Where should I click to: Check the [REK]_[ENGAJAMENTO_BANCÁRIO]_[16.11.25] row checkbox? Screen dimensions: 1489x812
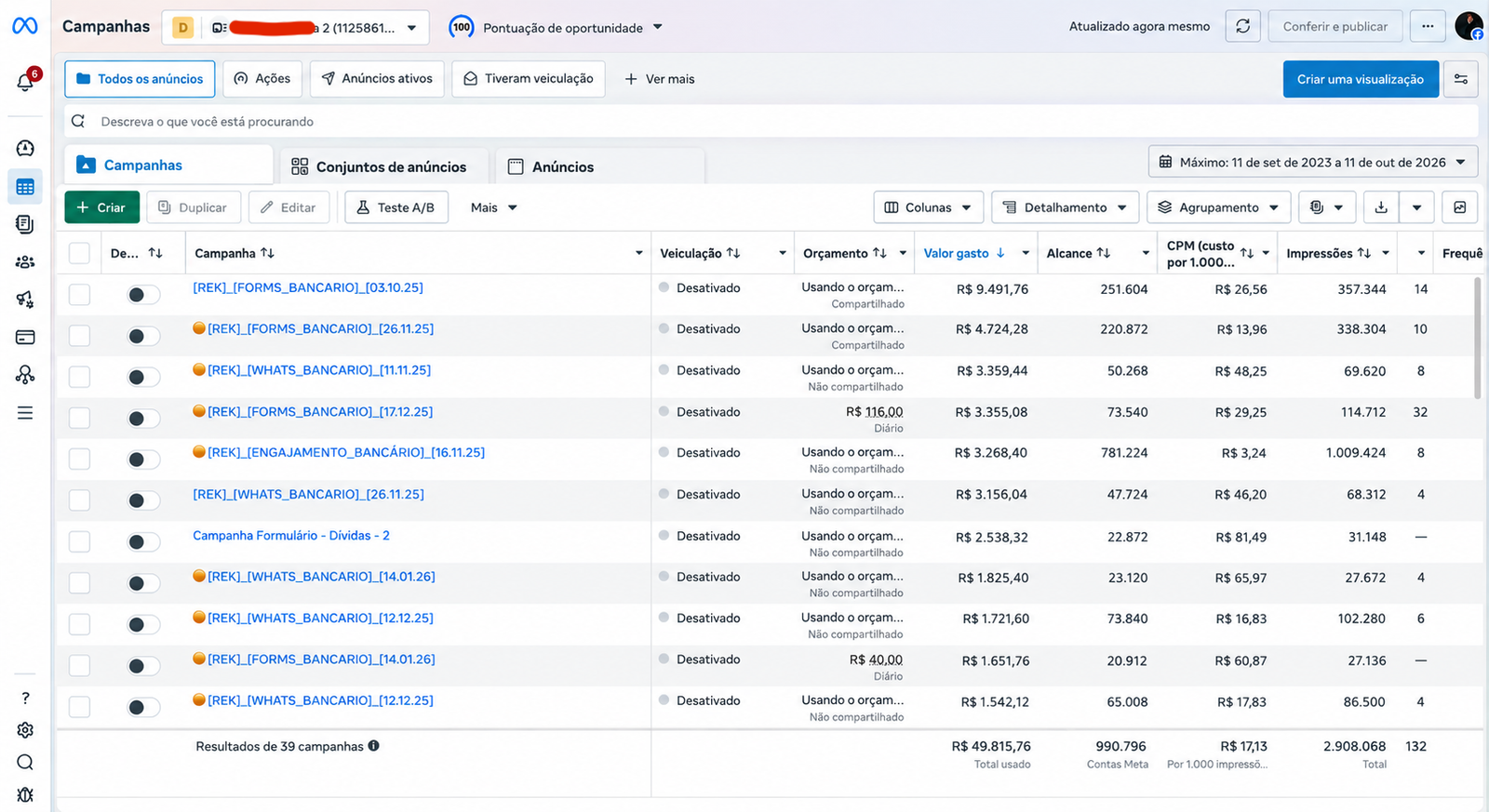click(x=80, y=459)
